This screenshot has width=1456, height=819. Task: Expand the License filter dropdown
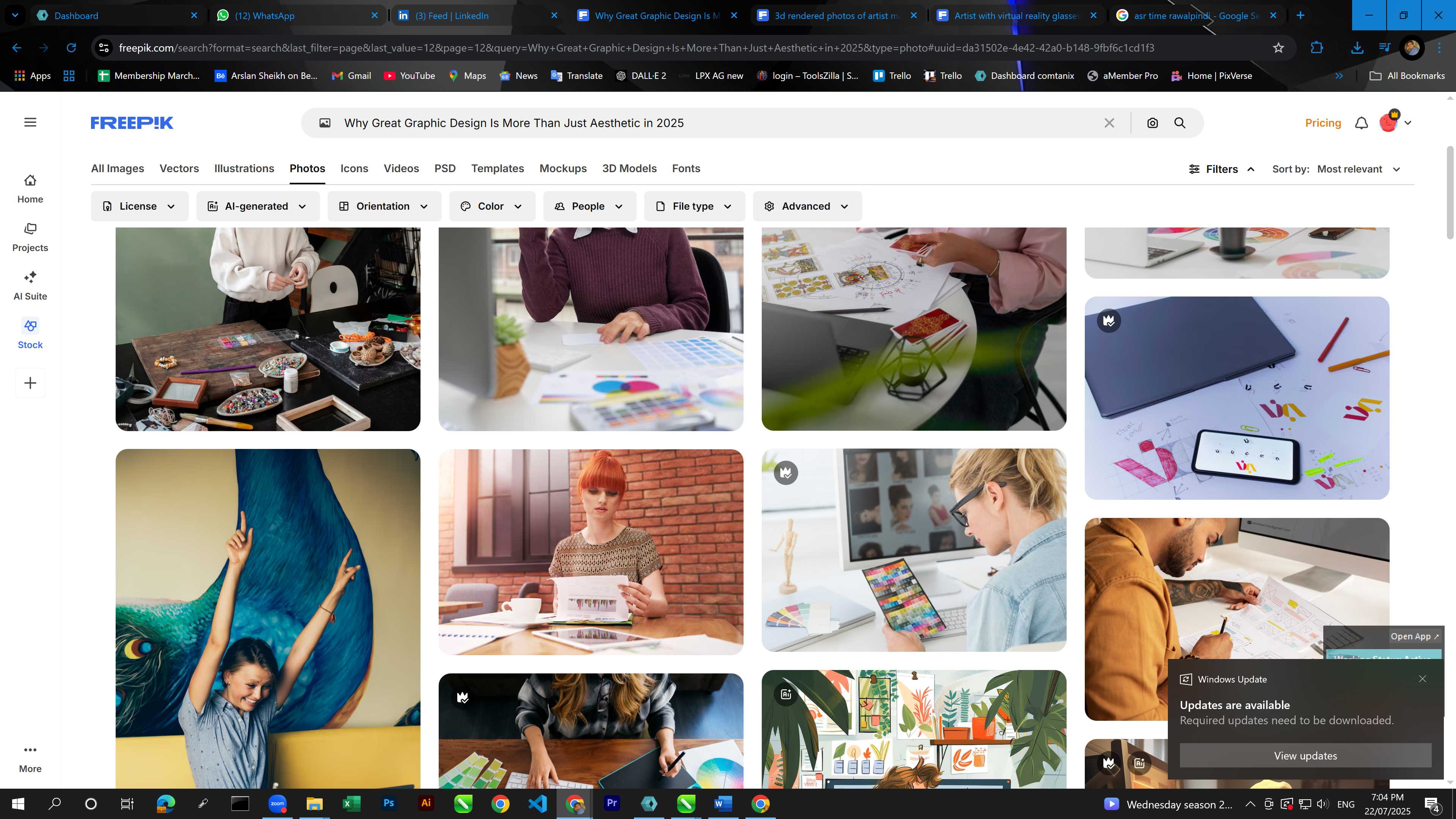[x=140, y=206]
